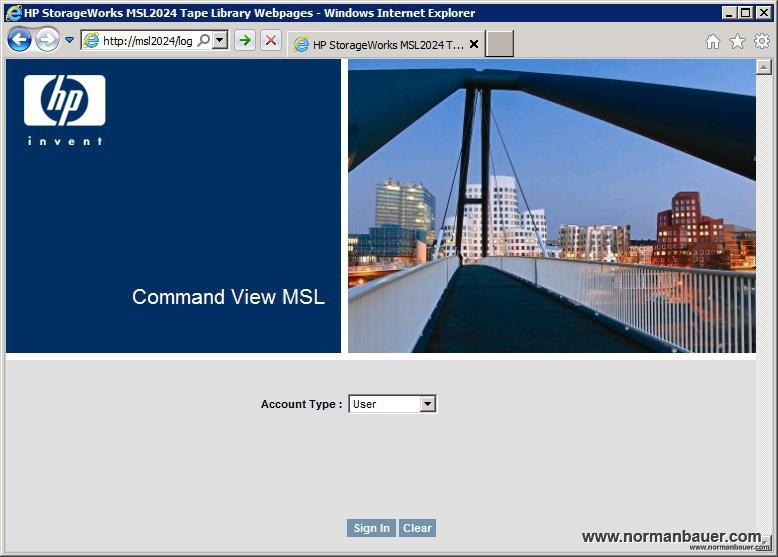Click the bridge banner photo

tap(551, 206)
